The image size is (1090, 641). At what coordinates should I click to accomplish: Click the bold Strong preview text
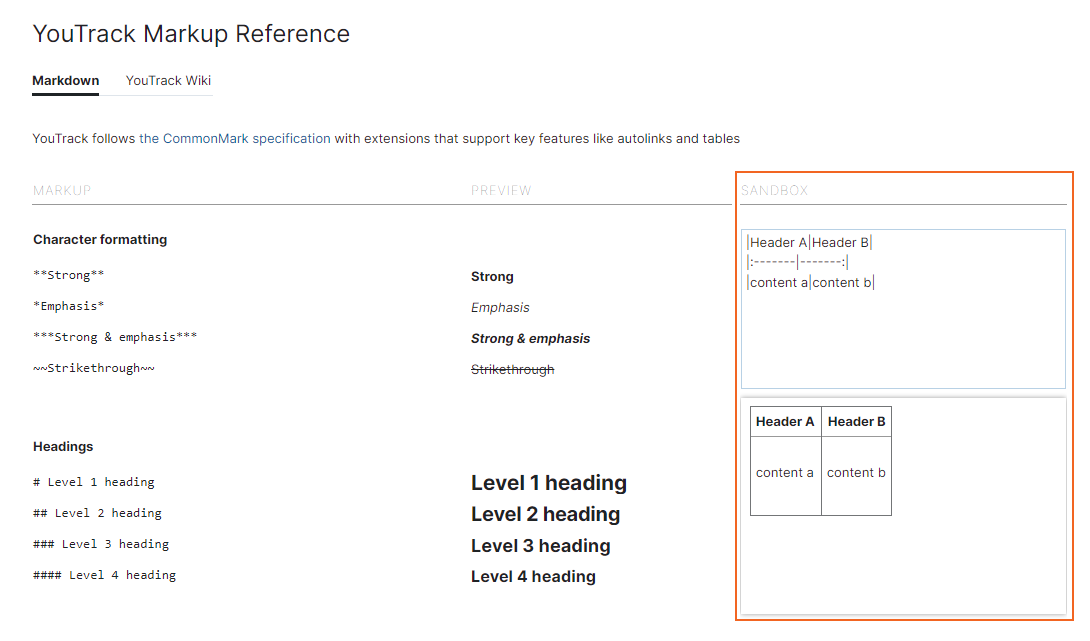[x=490, y=276]
